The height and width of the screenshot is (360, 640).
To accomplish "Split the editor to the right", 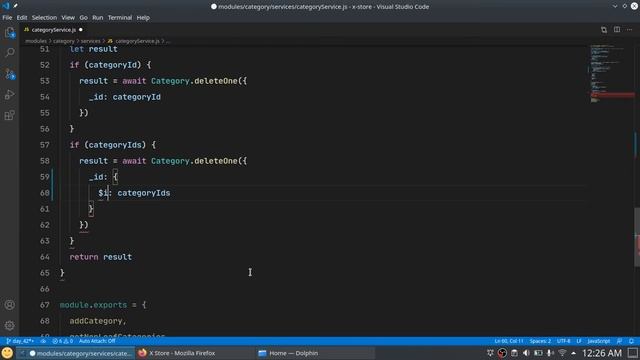I will pos(617,30).
